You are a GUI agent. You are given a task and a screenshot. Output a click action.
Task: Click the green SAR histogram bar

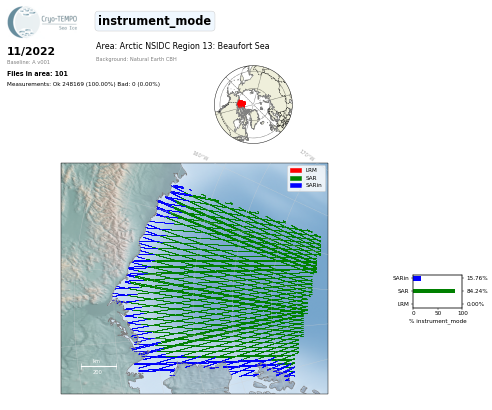(434, 291)
